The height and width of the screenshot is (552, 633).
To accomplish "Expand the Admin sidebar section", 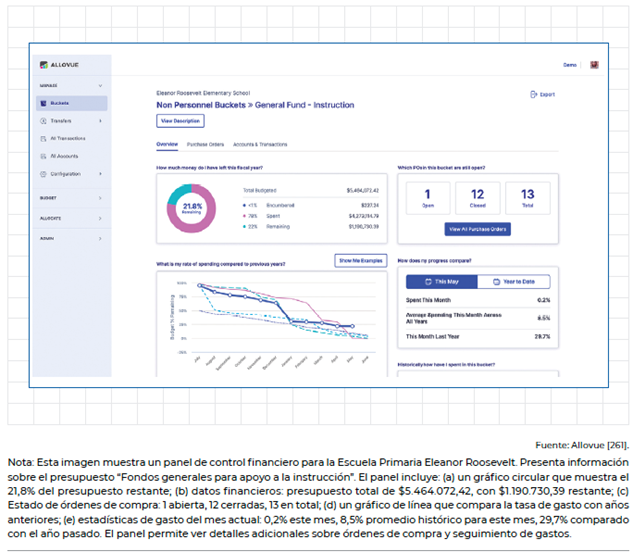I will click(101, 238).
